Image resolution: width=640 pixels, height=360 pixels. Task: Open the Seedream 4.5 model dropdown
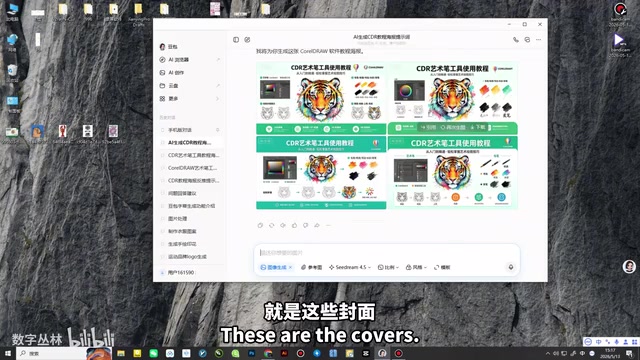coord(350,267)
